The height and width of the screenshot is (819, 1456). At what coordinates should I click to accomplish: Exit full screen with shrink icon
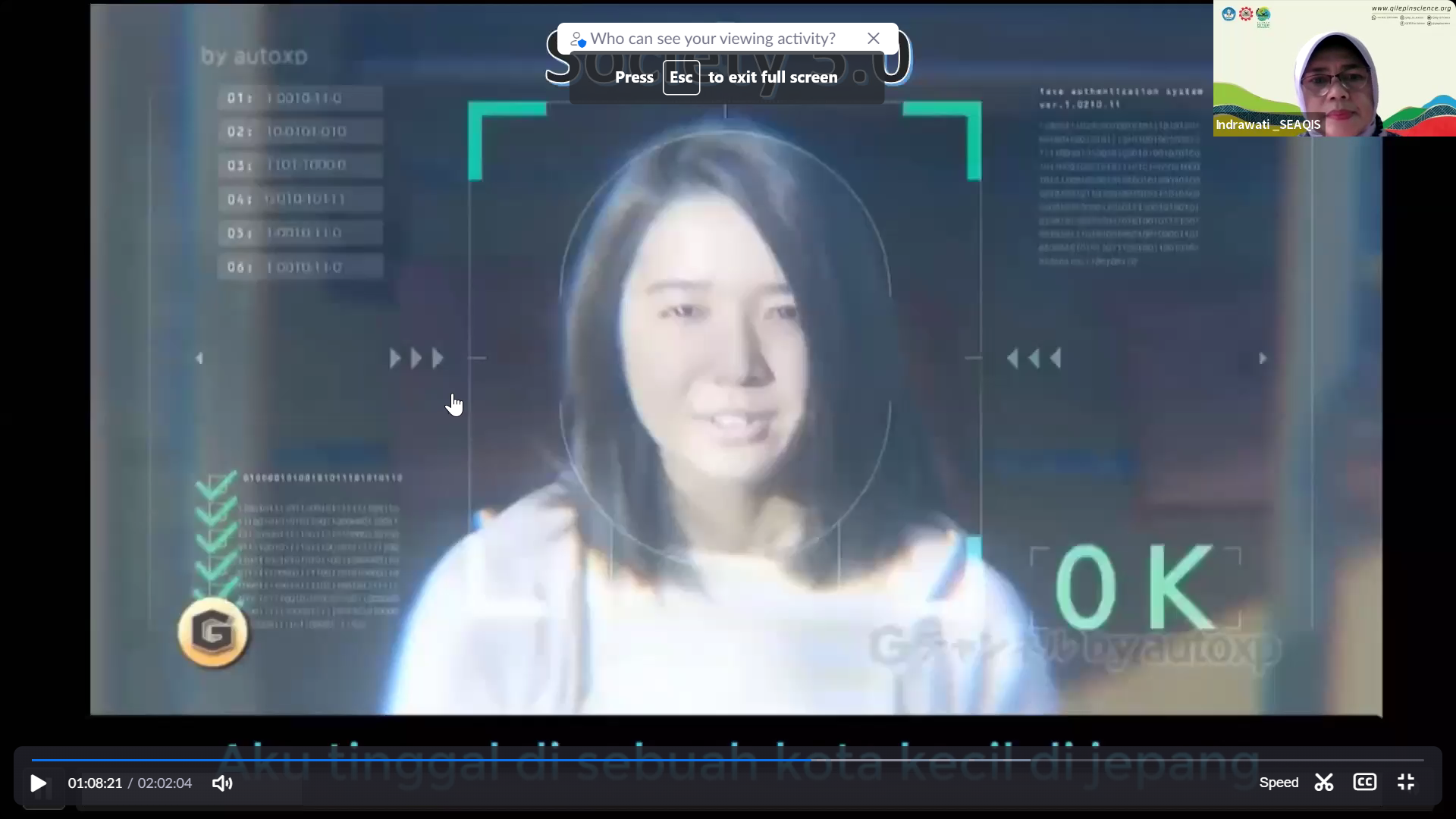pyautogui.click(x=1406, y=782)
